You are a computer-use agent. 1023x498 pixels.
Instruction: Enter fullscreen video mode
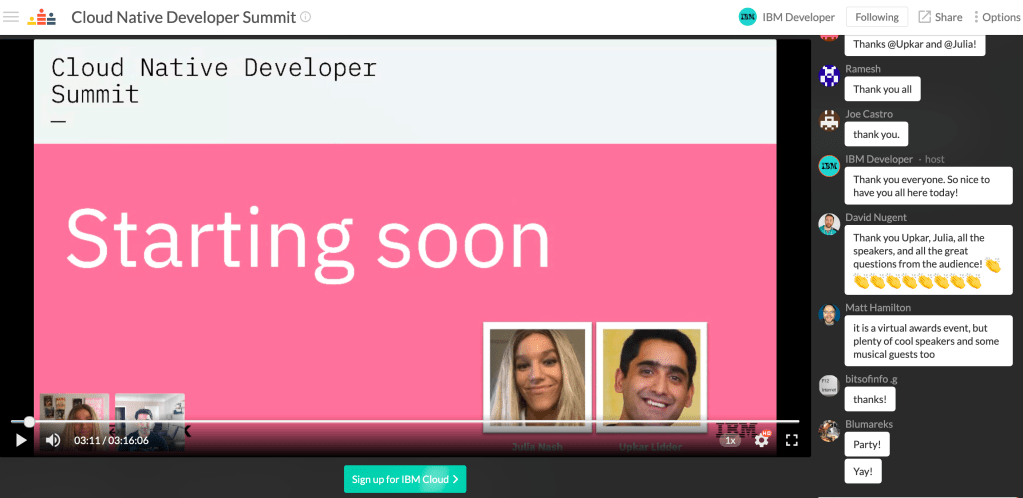point(791,440)
